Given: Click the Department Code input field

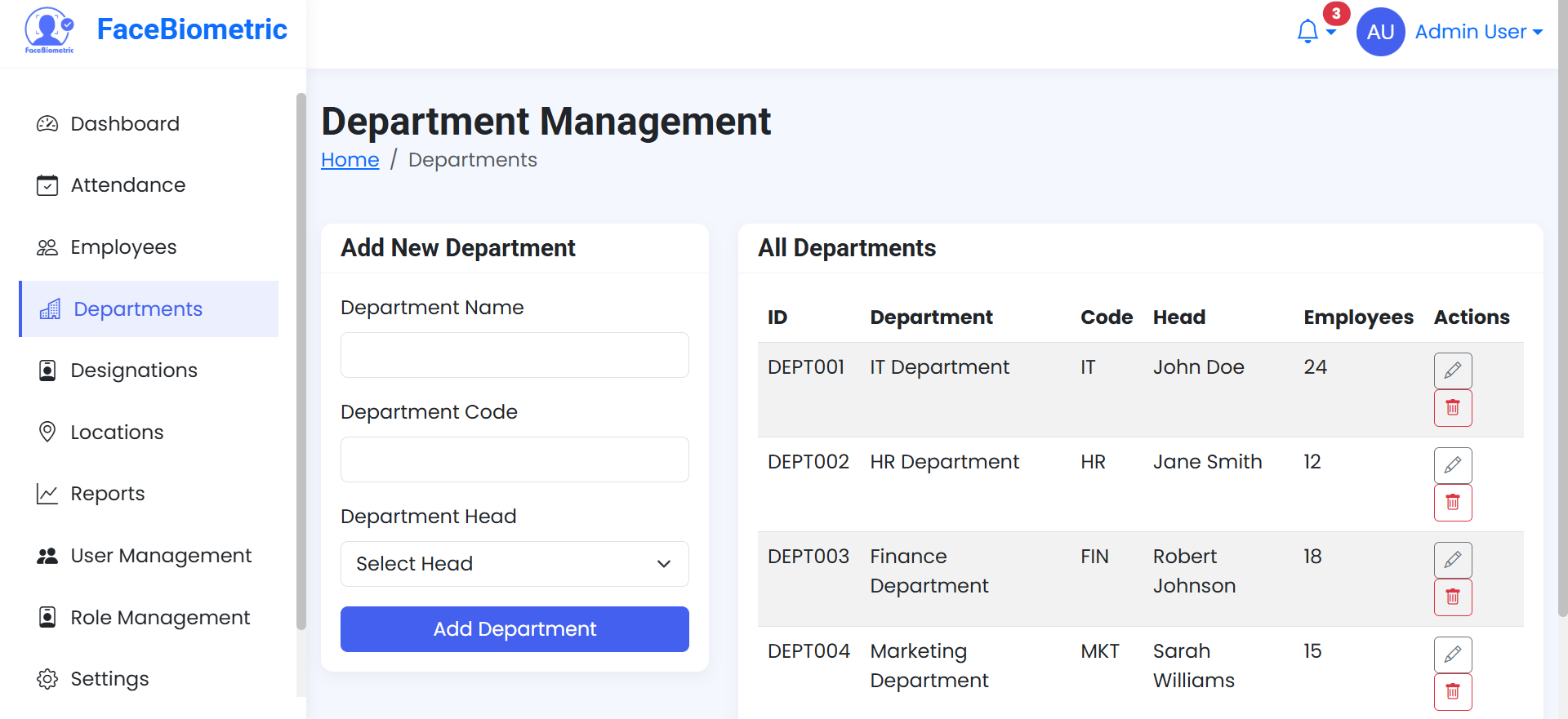Looking at the screenshot, I should coord(514,459).
